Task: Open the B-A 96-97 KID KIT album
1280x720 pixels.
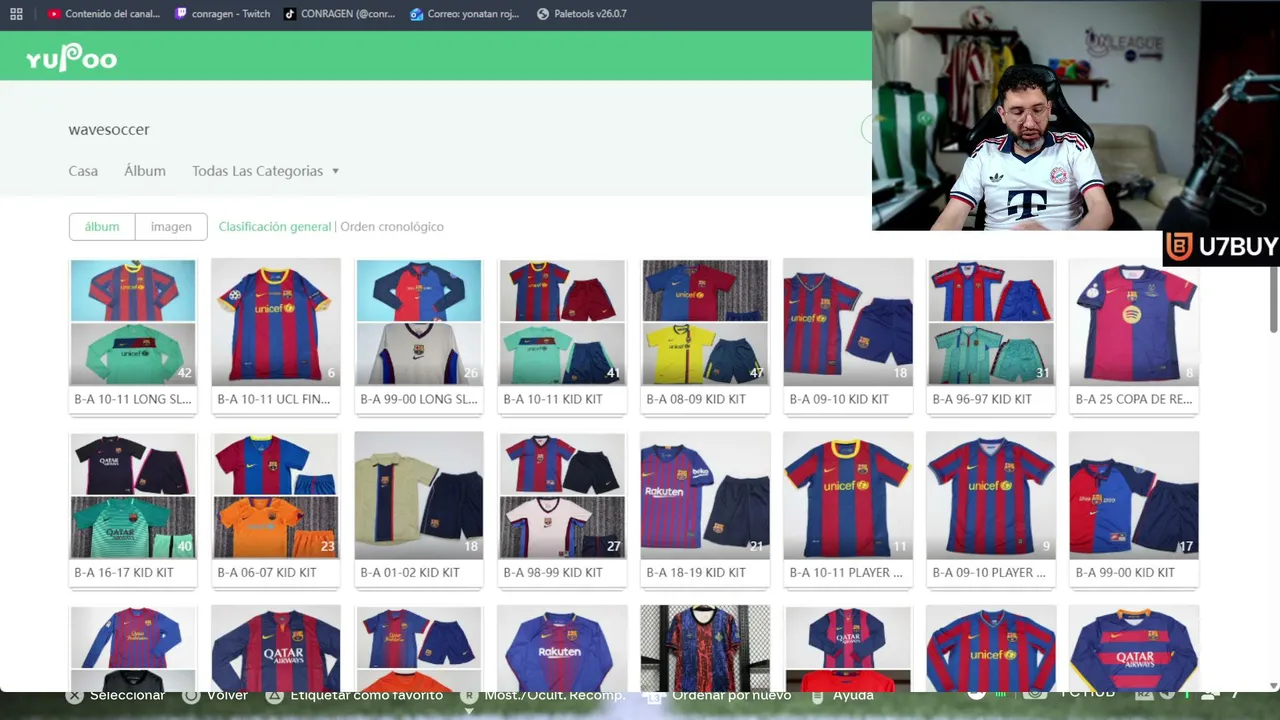Action: pos(991,336)
